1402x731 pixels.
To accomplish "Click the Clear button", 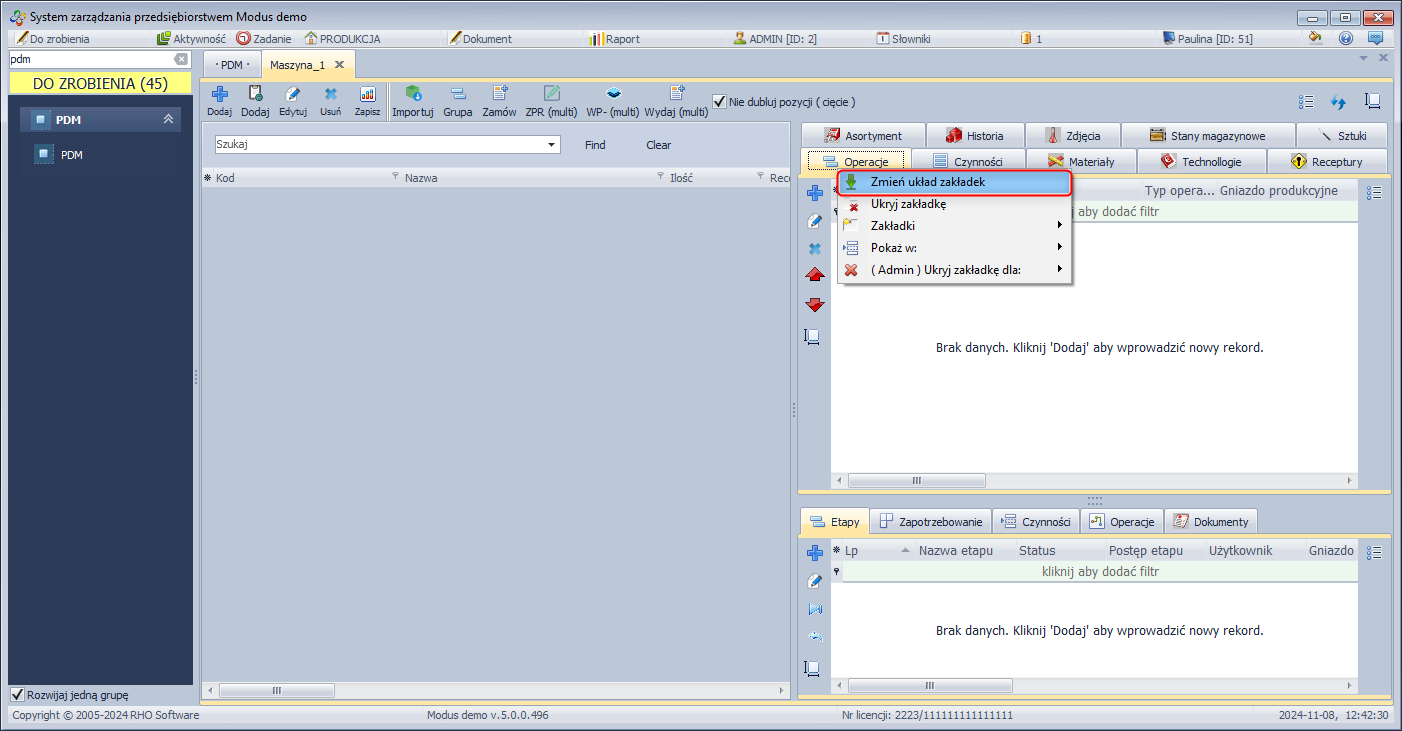I will 658,145.
